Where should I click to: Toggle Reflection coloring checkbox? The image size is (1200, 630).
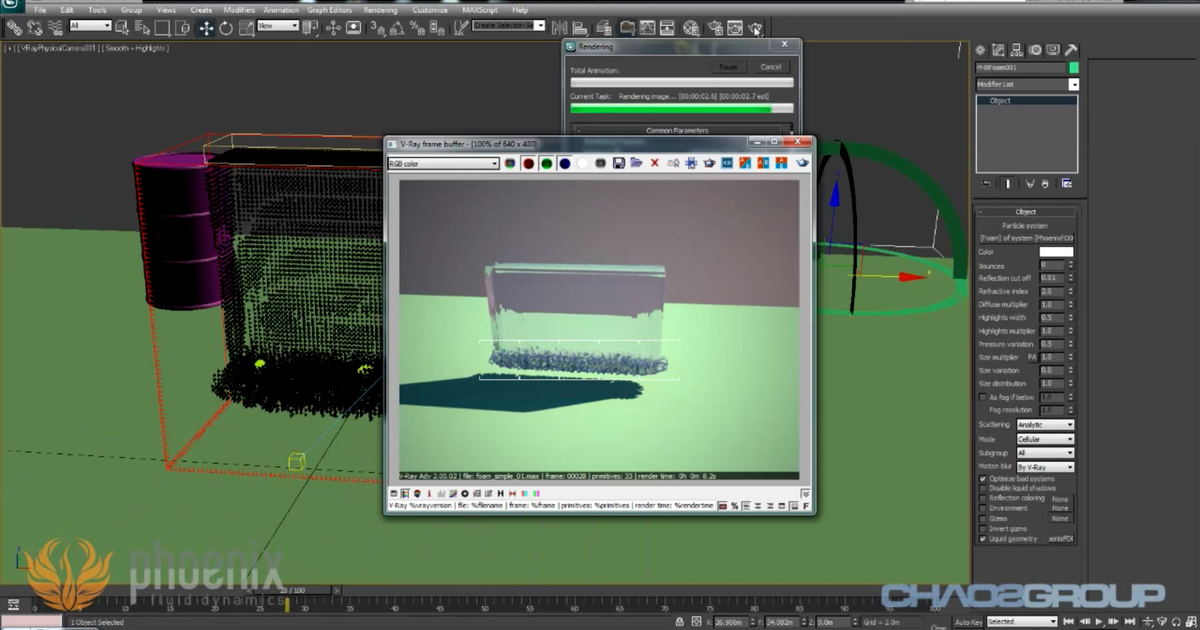[982, 499]
